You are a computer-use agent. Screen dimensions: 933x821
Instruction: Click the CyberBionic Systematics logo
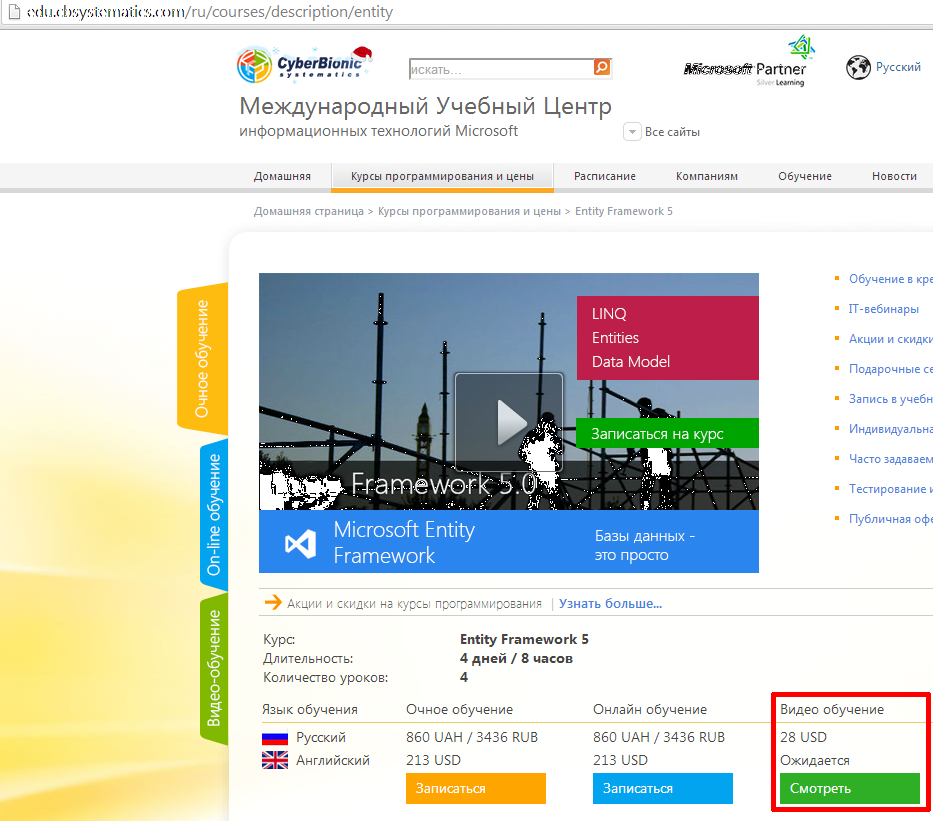pos(300,64)
